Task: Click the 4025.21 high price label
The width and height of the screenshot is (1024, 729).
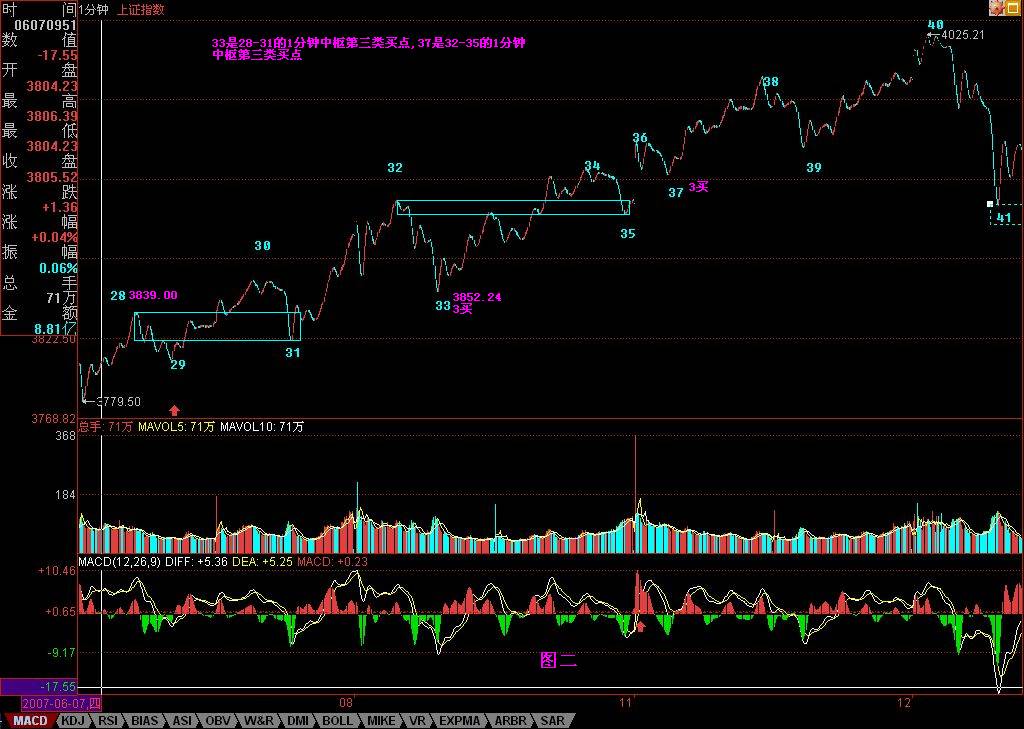Action: coord(964,35)
